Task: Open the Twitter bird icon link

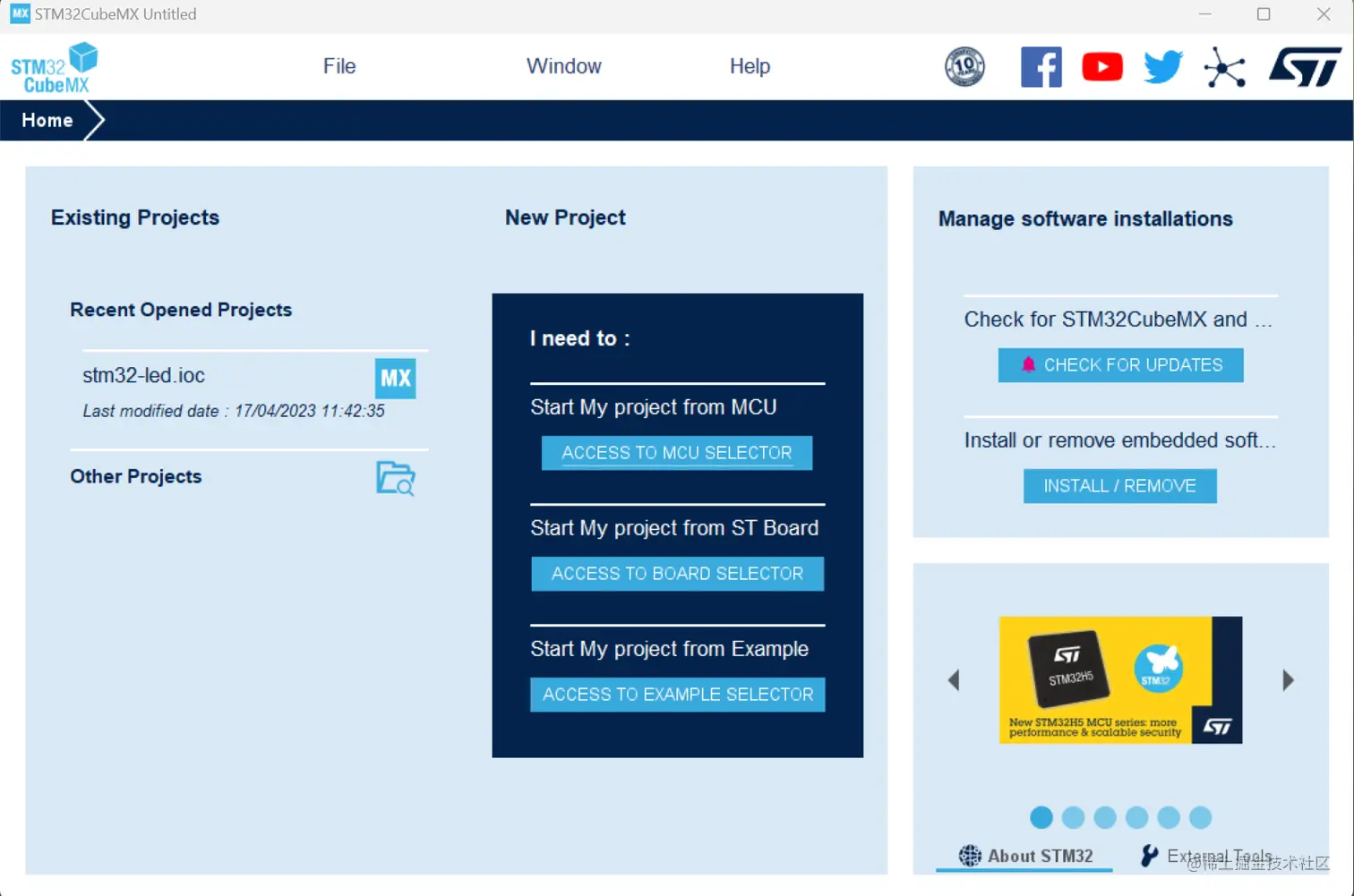Action: click(1163, 67)
